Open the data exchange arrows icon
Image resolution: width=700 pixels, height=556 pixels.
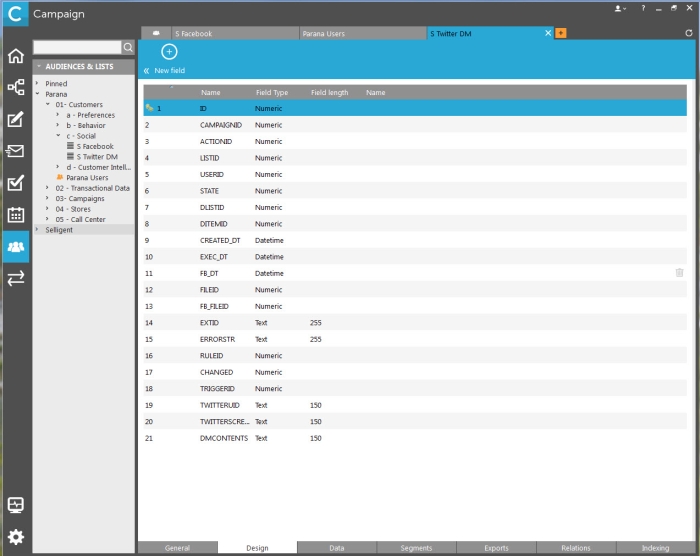(x=16, y=278)
